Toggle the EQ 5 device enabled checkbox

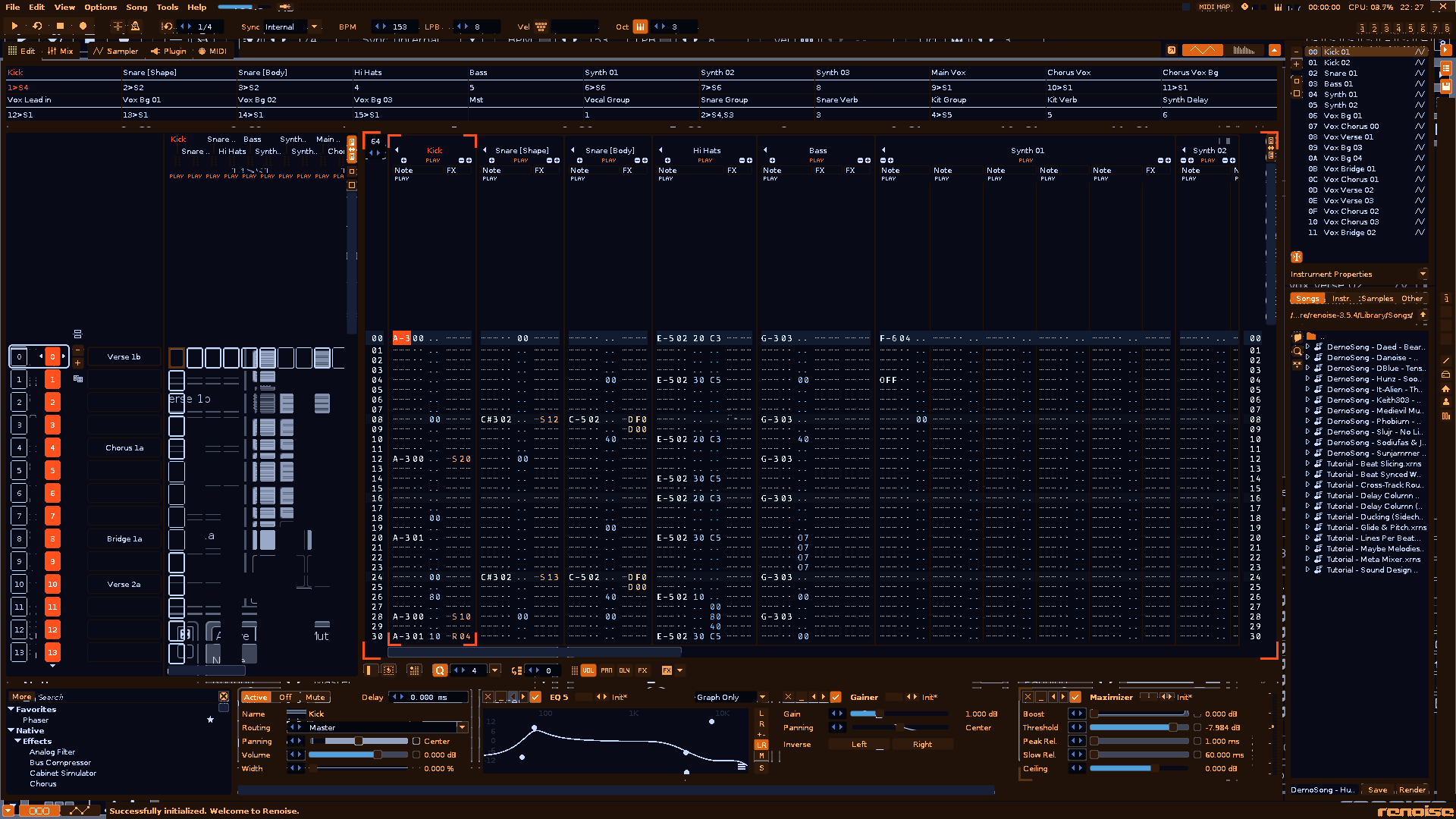click(535, 697)
